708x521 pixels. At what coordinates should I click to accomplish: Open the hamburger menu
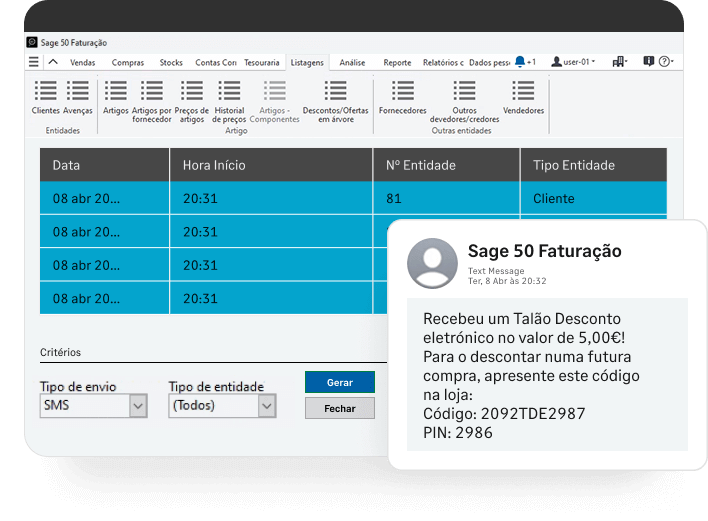point(33,62)
